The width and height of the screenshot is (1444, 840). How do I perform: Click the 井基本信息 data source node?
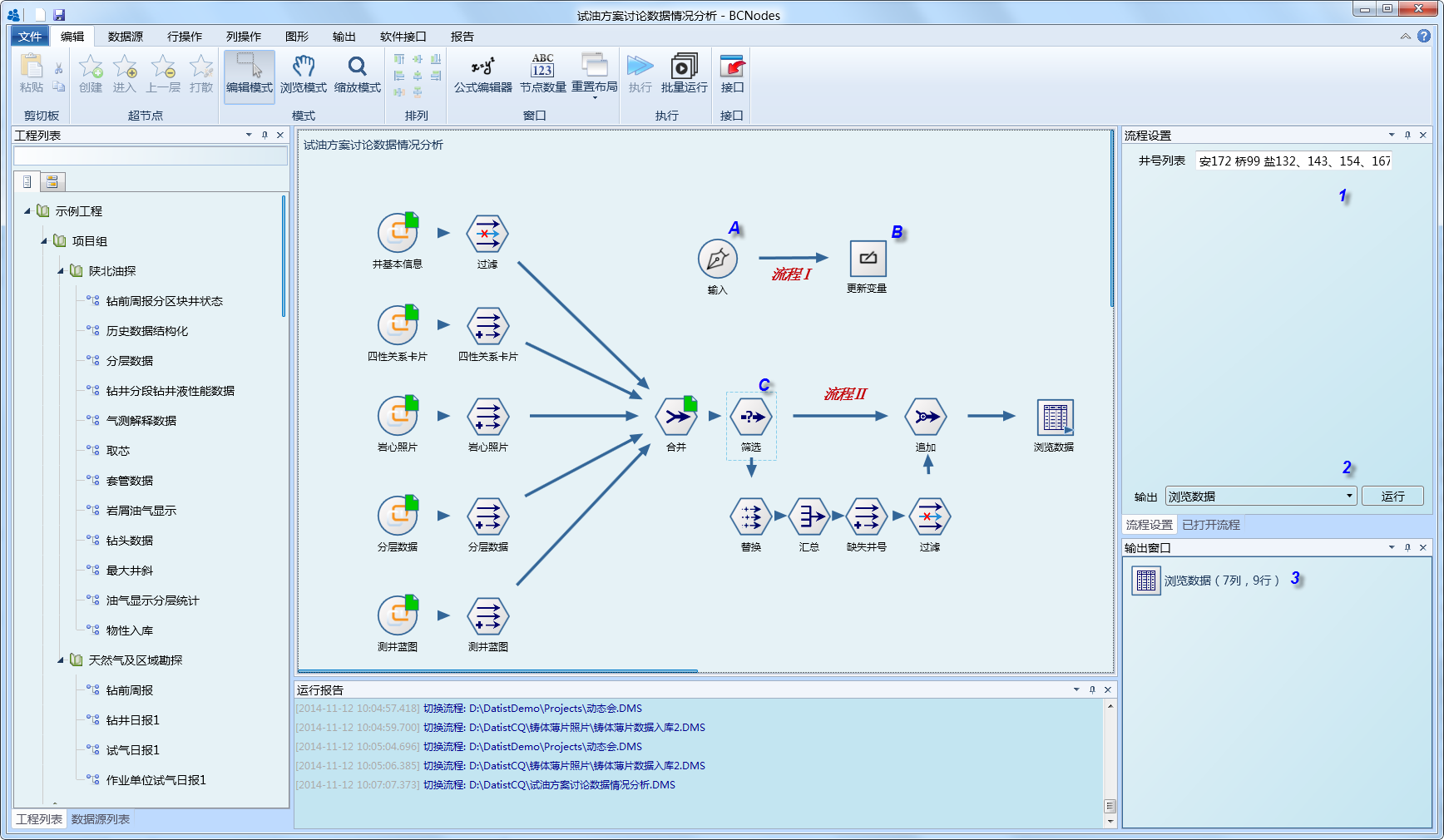pyautogui.click(x=398, y=233)
